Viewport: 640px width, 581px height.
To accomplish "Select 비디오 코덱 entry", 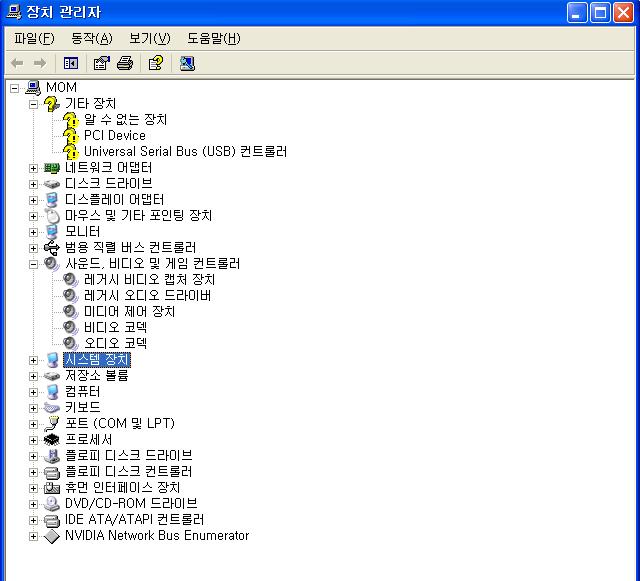I will (x=116, y=327).
